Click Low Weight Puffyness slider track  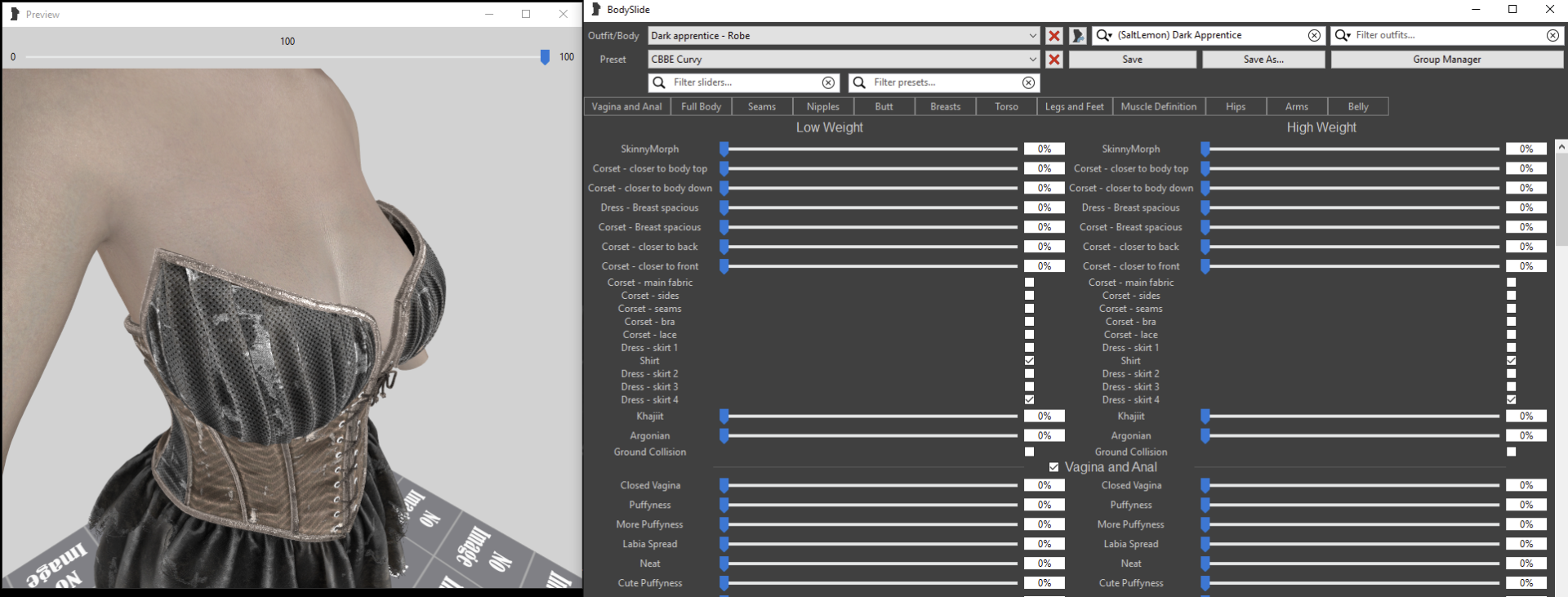(x=869, y=506)
